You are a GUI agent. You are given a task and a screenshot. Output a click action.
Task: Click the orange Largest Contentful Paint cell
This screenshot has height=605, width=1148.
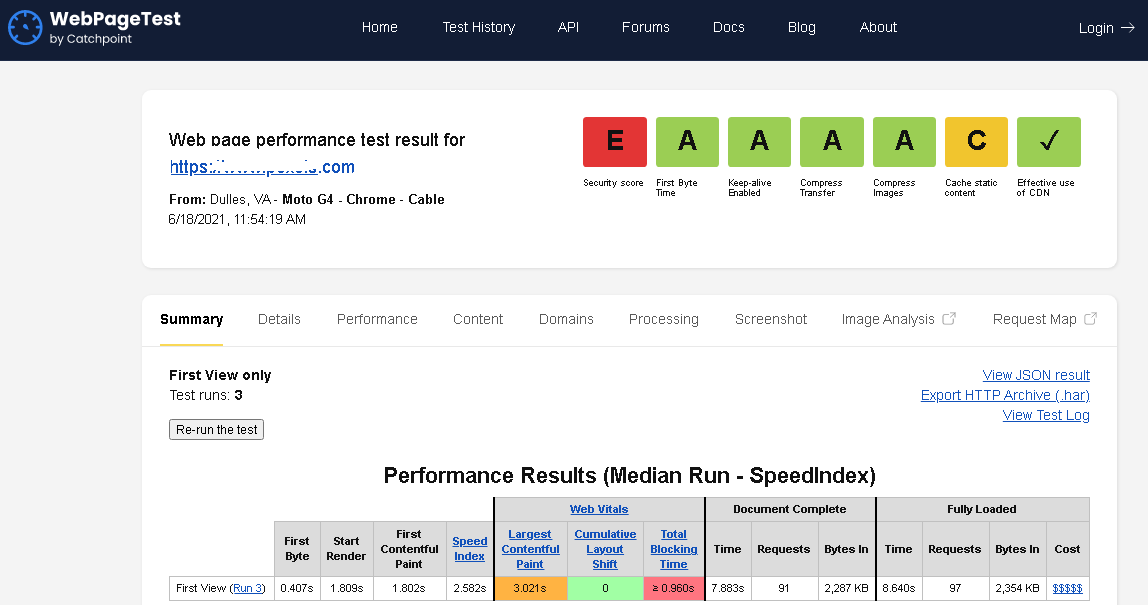tap(530, 588)
